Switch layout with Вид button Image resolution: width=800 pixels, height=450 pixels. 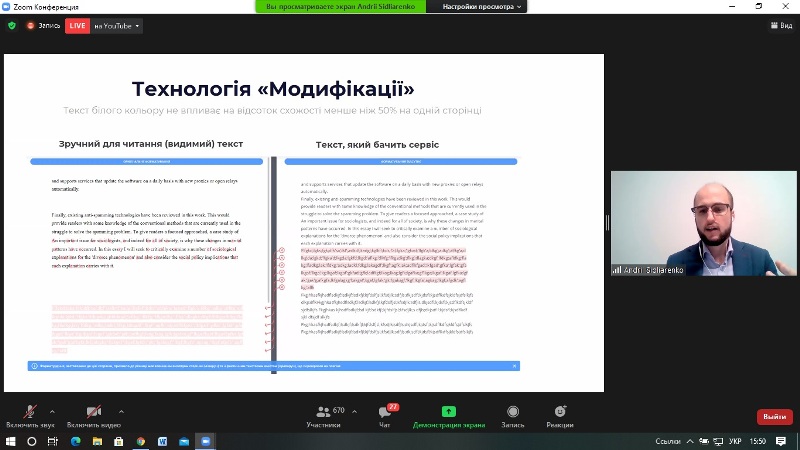(781, 25)
